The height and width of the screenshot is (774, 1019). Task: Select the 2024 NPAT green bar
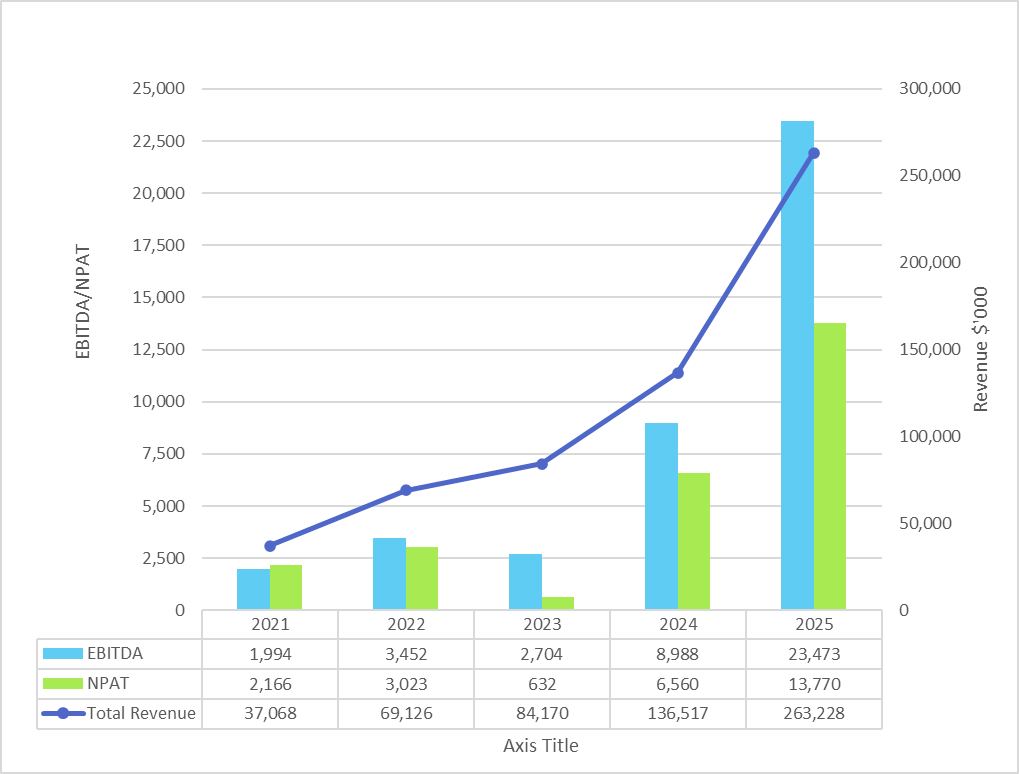pyautogui.click(x=694, y=541)
